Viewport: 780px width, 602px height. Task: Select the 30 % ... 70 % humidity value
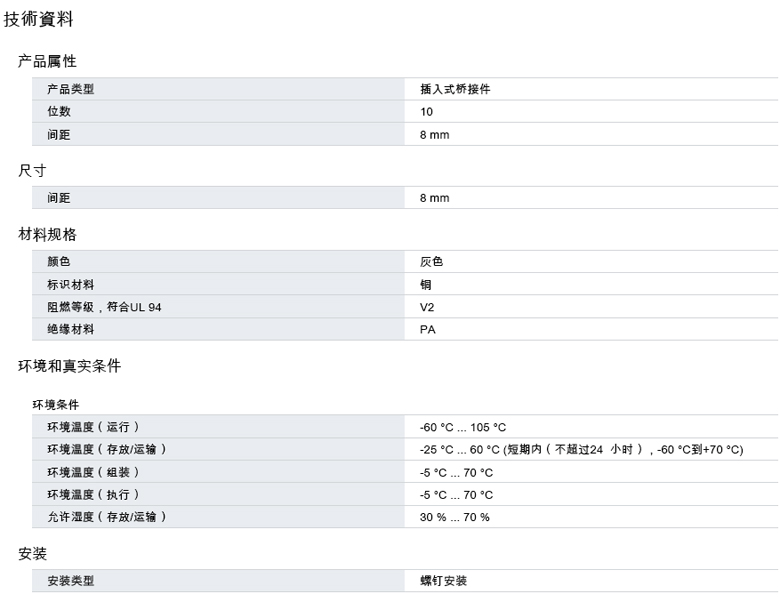coord(454,517)
